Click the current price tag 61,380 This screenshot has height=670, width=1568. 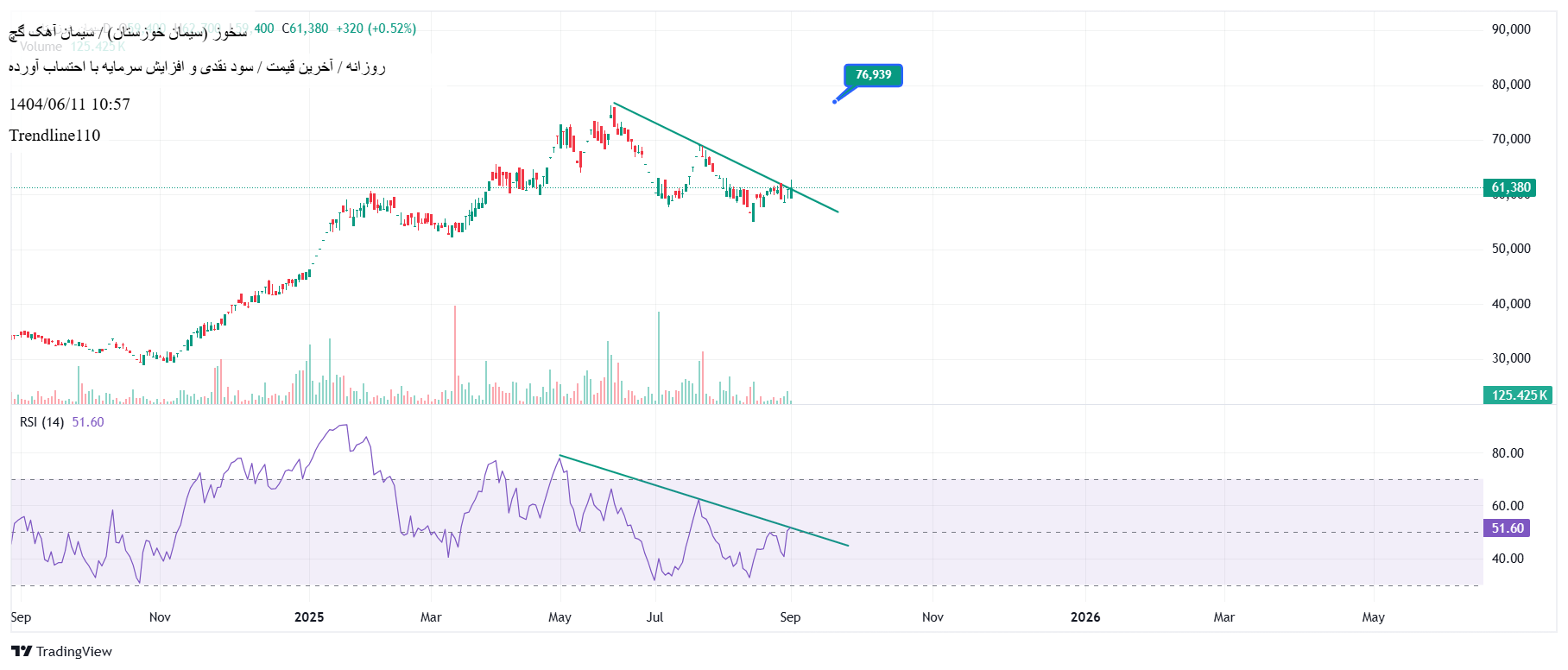(1510, 187)
